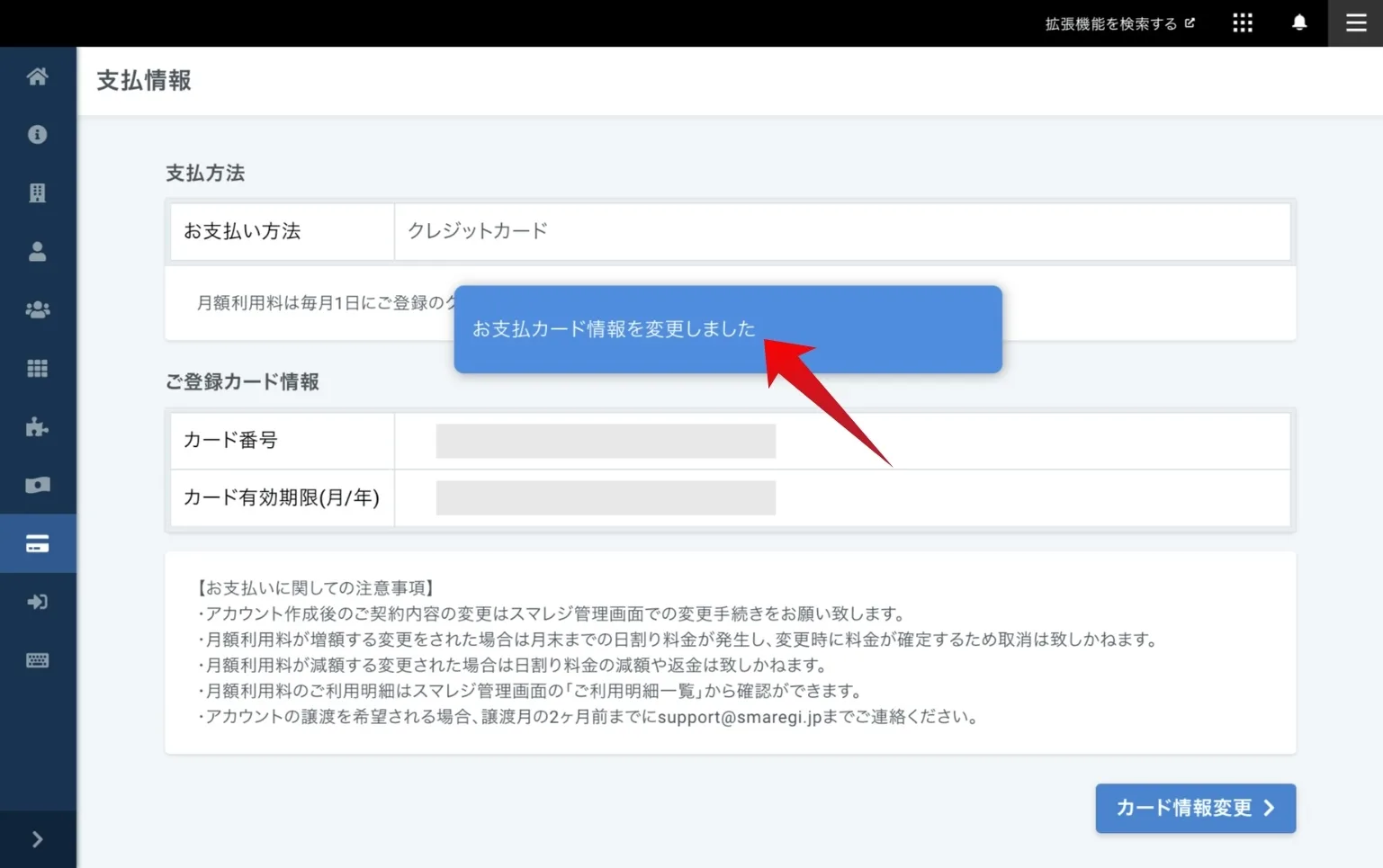Click the info circle sidebar icon
This screenshot has height=868, width=1383.
pyautogui.click(x=37, y=135)
